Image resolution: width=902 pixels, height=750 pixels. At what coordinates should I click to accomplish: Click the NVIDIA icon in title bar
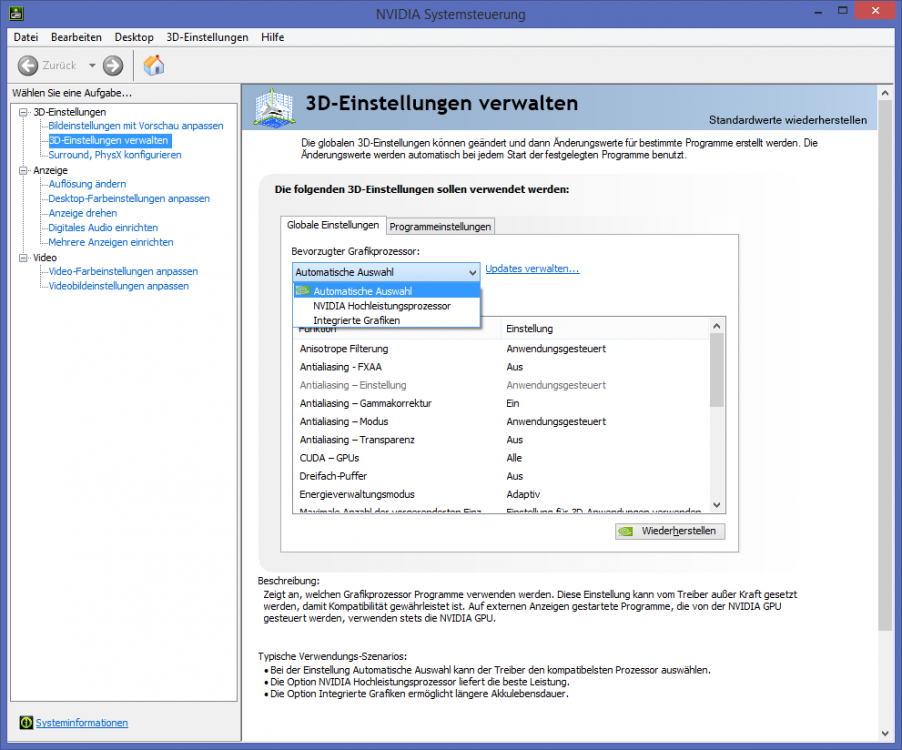pyautogui.click(x=13, y=14)
